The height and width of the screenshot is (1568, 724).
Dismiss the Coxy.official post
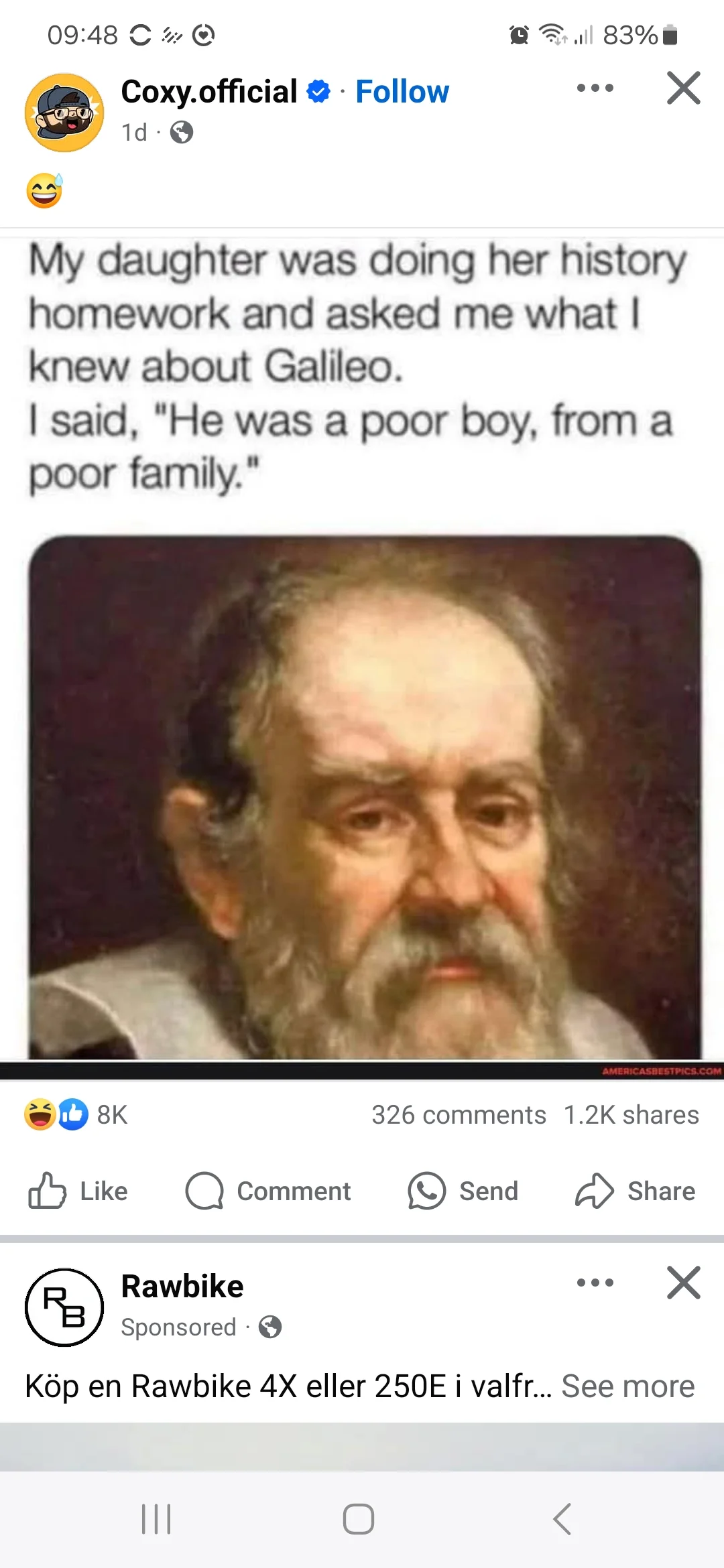683,88
